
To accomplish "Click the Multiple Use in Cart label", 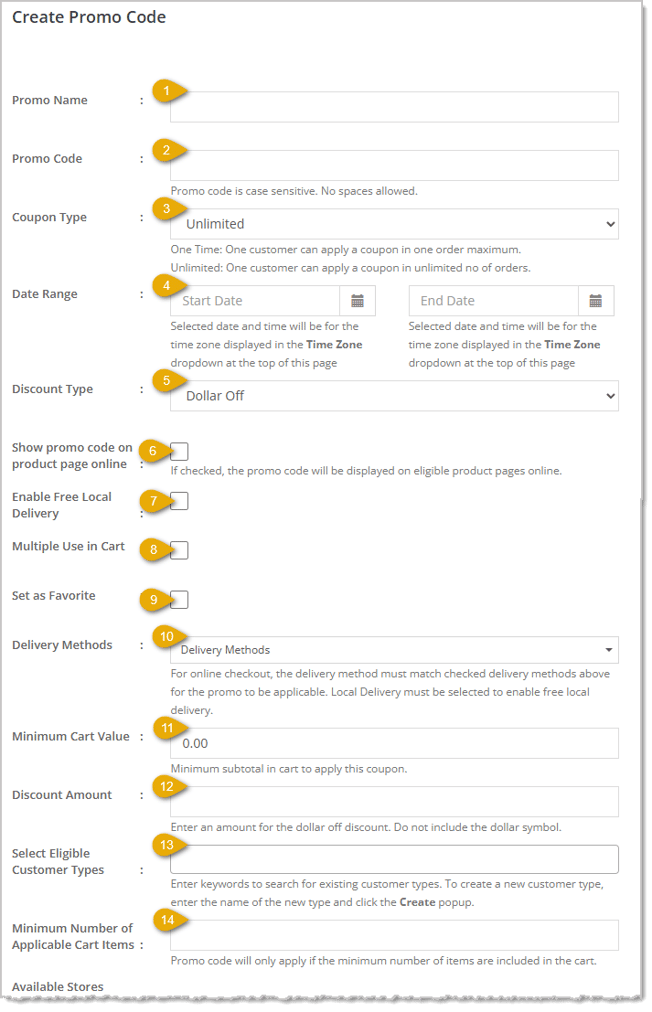I will [68, 546].
